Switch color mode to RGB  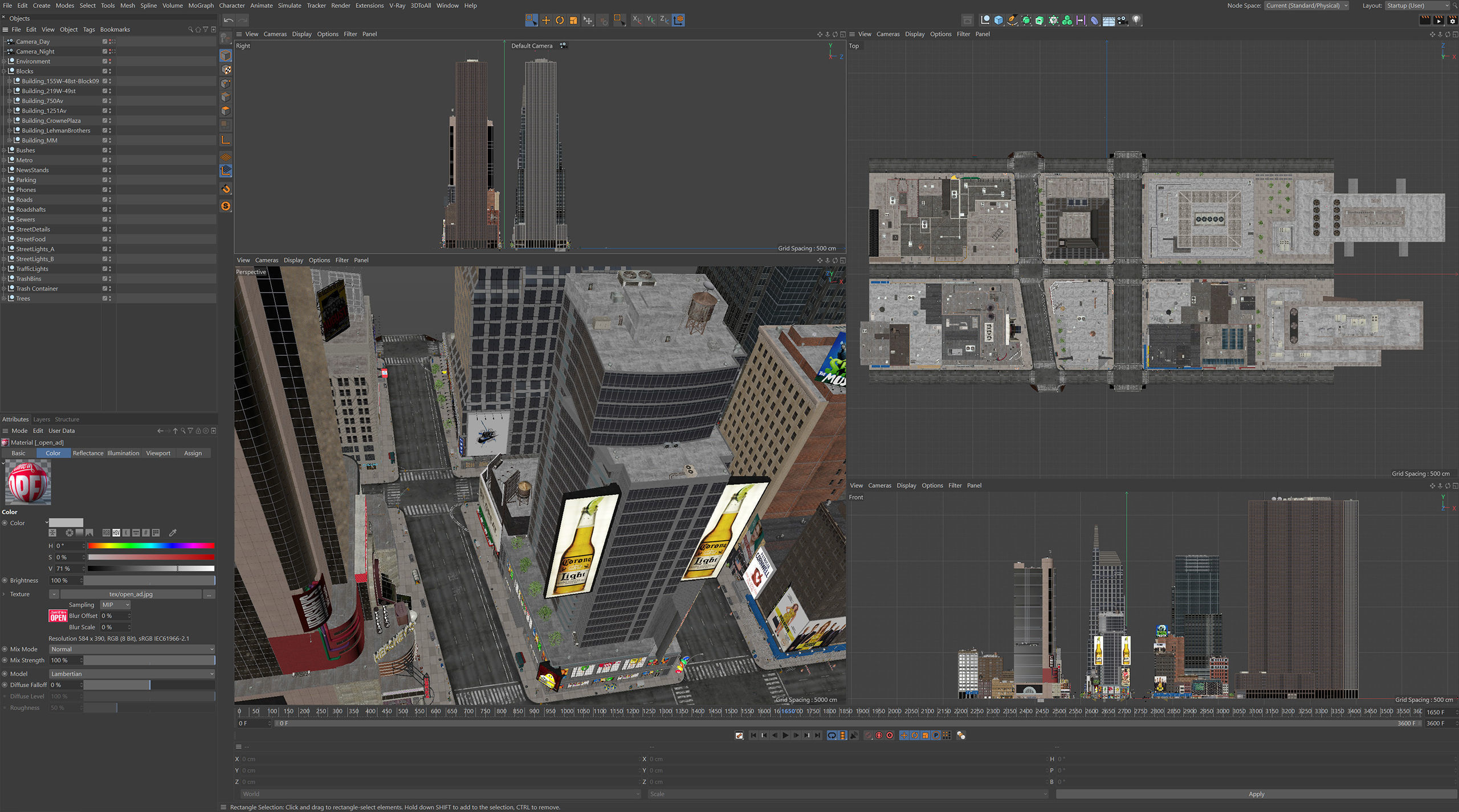click(x=106, y=533)
